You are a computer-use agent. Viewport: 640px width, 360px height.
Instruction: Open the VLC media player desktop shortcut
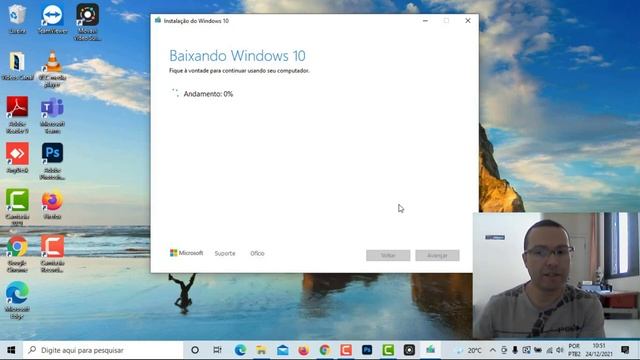click(52, 69)
